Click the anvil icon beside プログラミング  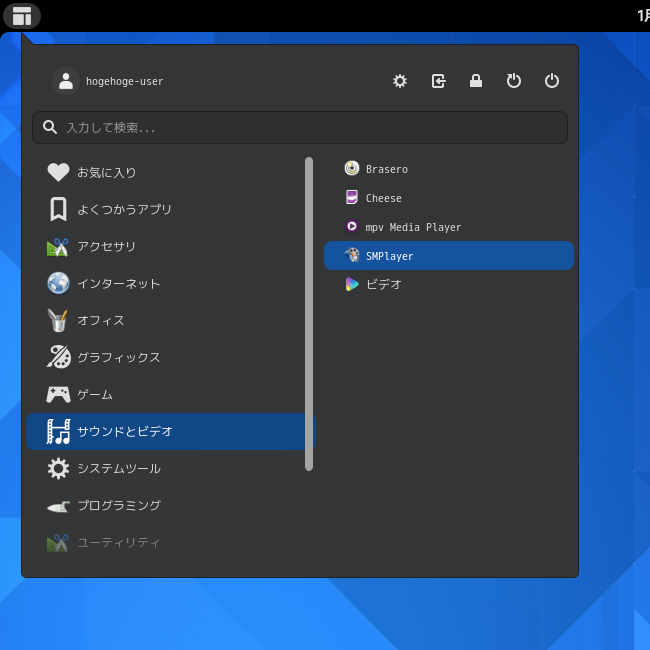click(x=58, y=507)
